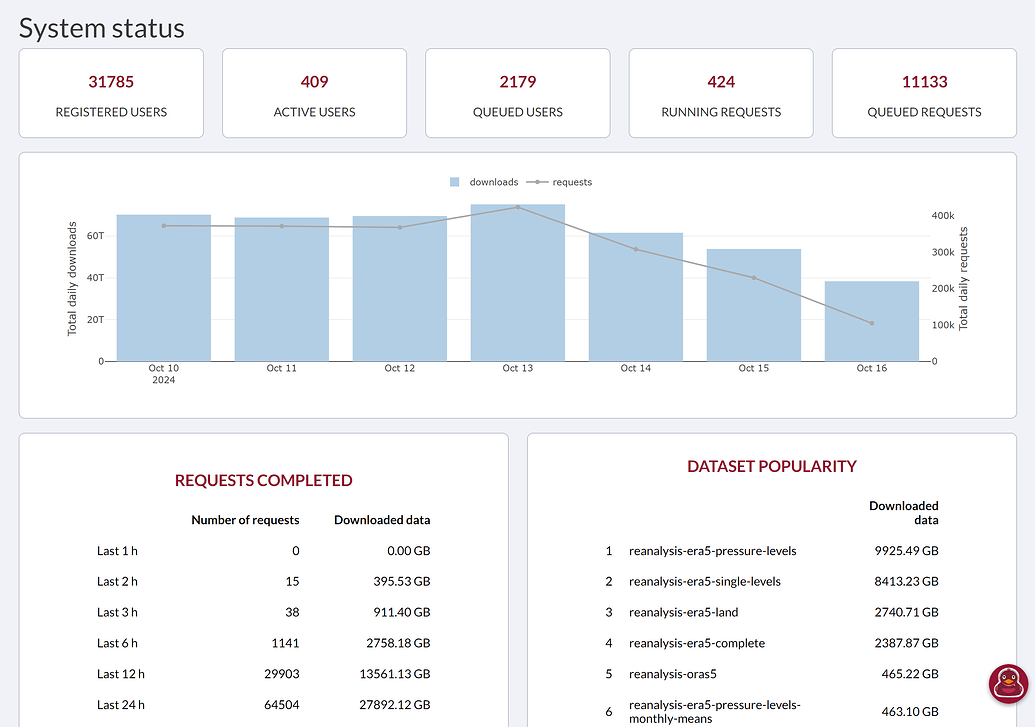This screenshot has height=727, width=1035.
Task: Click Downloaded data header in Requests Completed
Action: (x=382, y=520)
